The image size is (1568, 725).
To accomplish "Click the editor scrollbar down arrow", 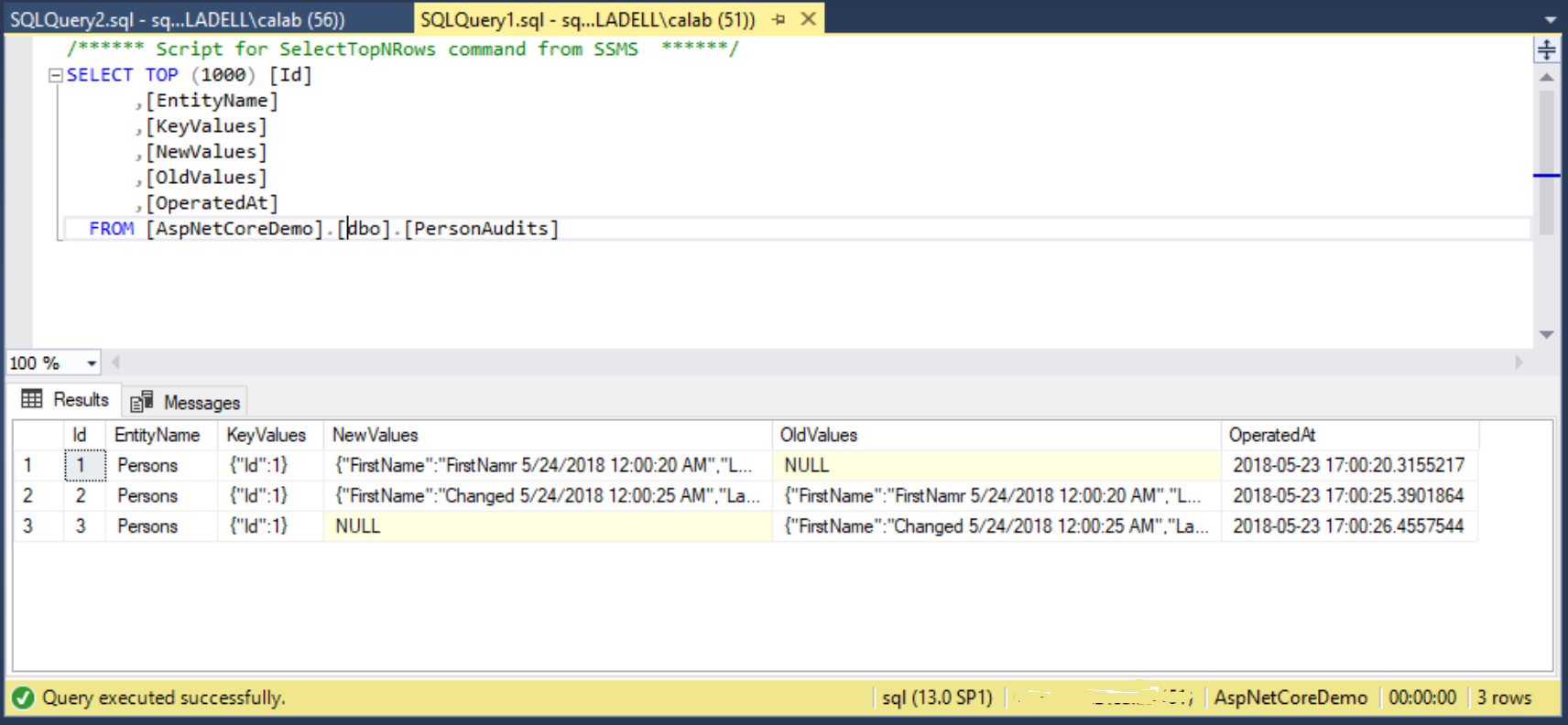I will point(1546,335).
